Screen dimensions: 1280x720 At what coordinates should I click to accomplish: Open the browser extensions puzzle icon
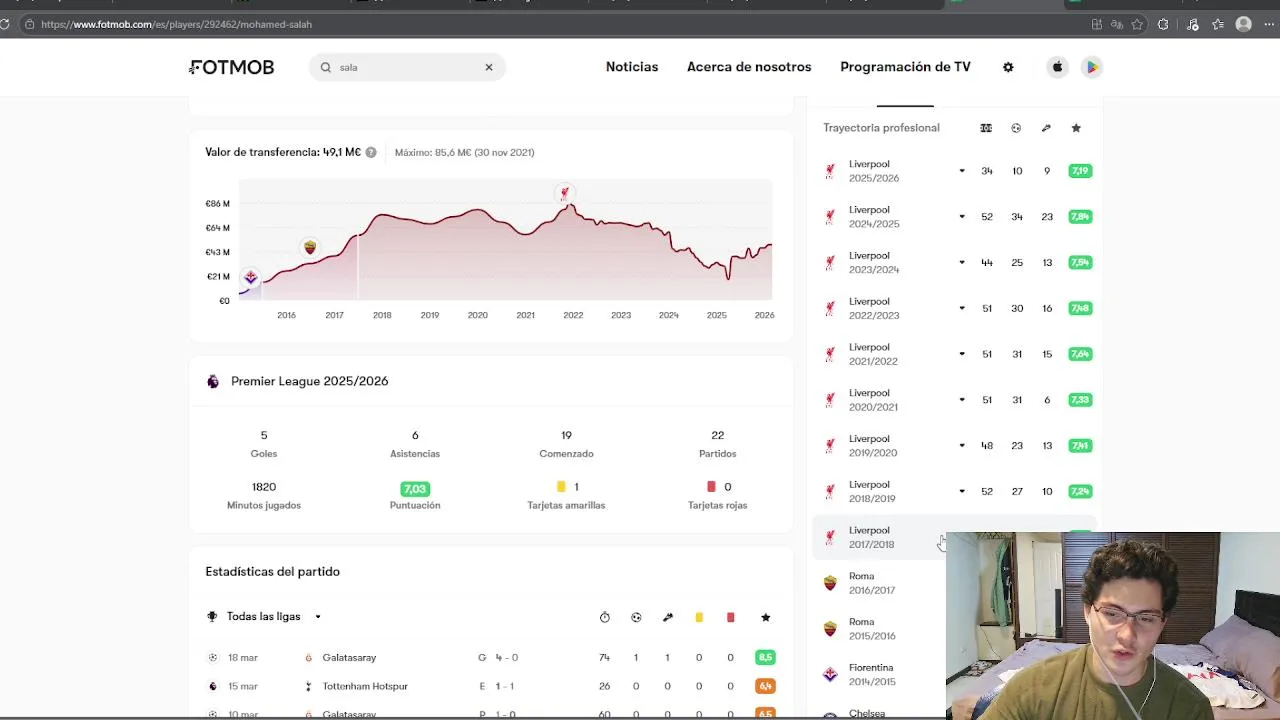coord(1163,24)
